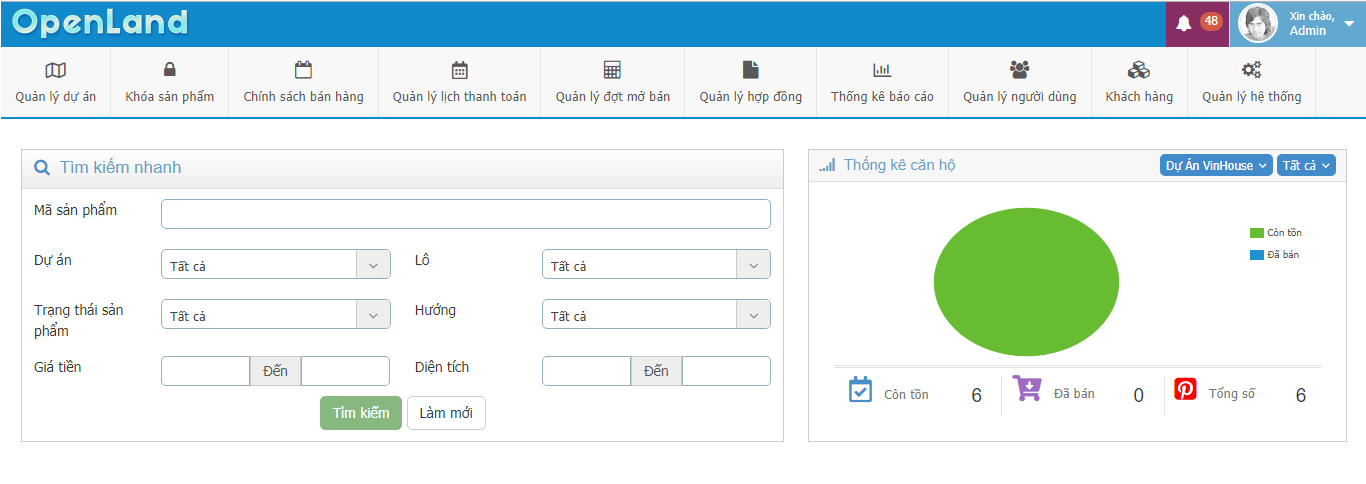Open the Lô combo box
The image size is (1366, 484).
[656, 265]
